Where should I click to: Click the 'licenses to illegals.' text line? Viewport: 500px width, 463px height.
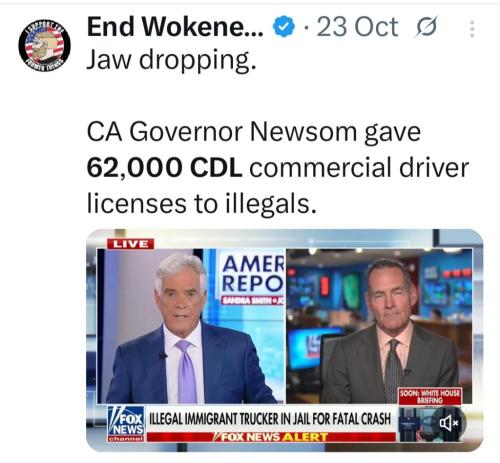point(201,203)
